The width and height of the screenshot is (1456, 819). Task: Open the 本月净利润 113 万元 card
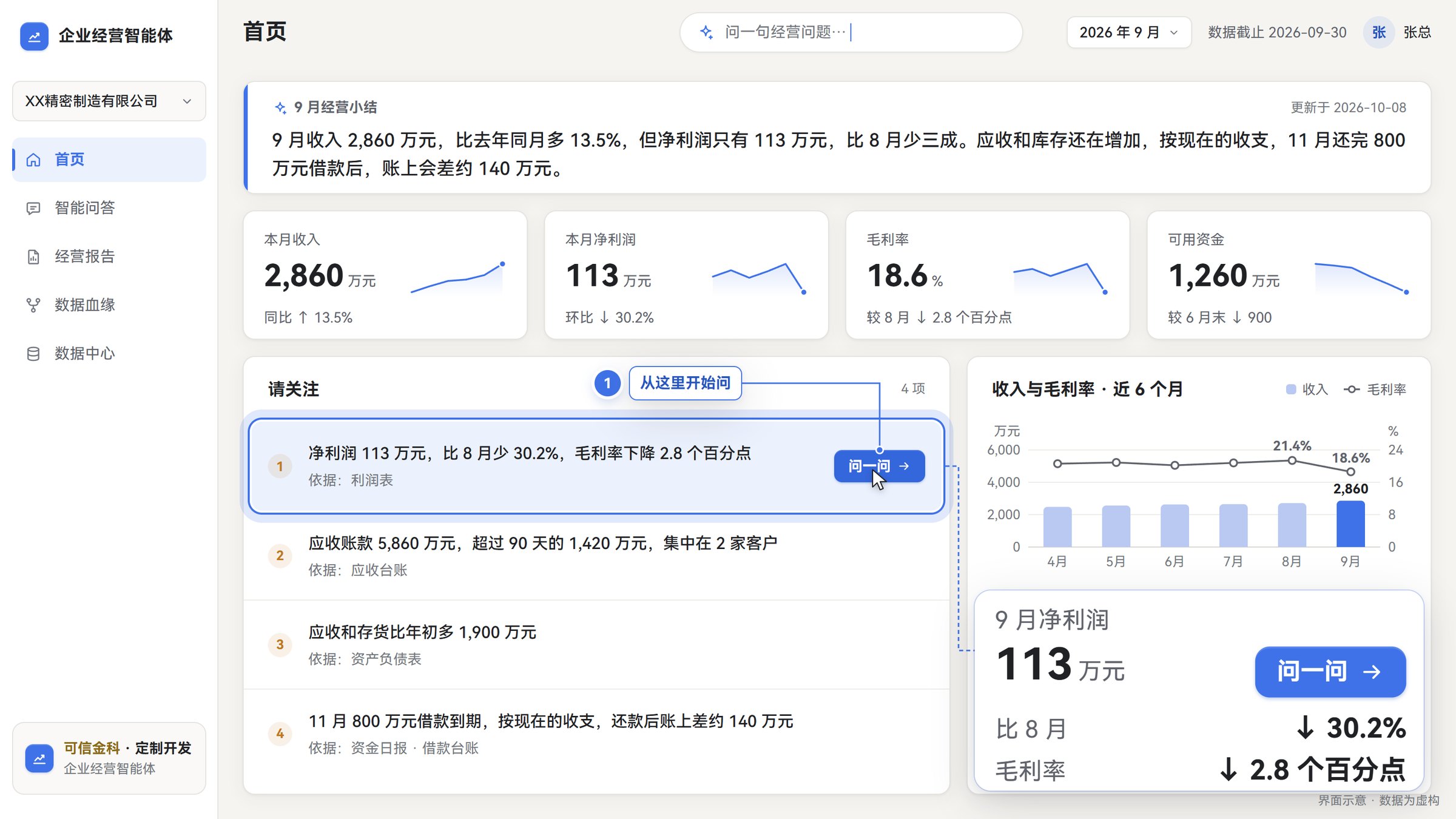[x=686, y=275]
